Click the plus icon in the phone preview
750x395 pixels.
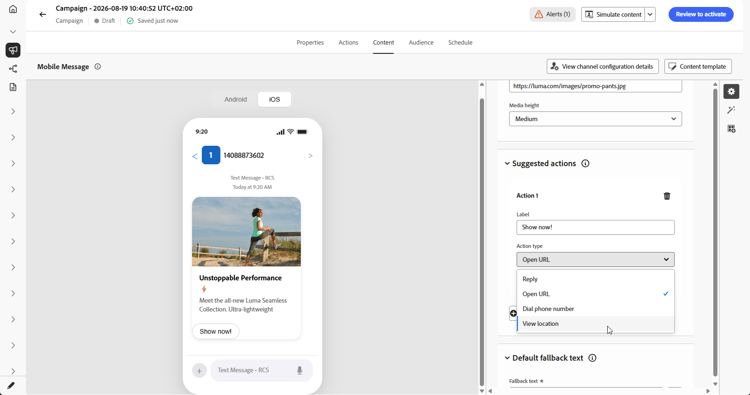coord(199,370)
